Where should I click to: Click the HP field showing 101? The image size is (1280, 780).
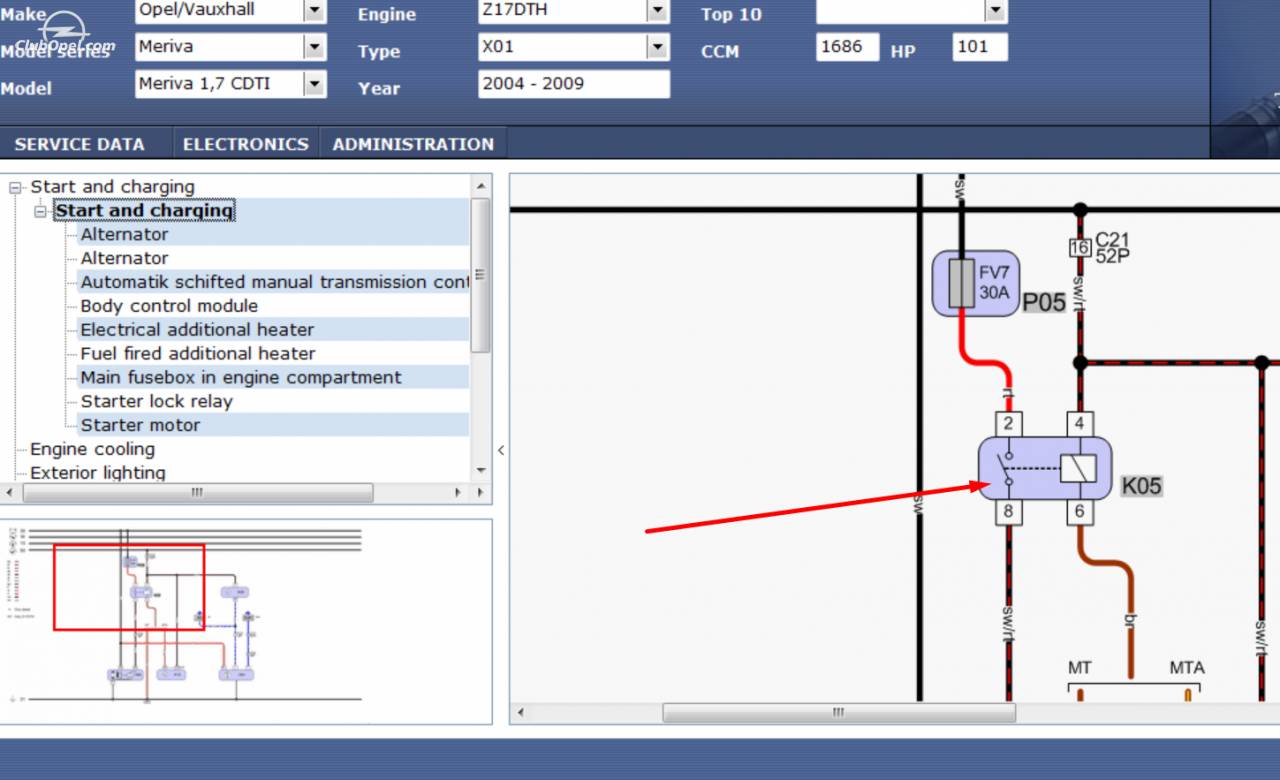point(980,47)
